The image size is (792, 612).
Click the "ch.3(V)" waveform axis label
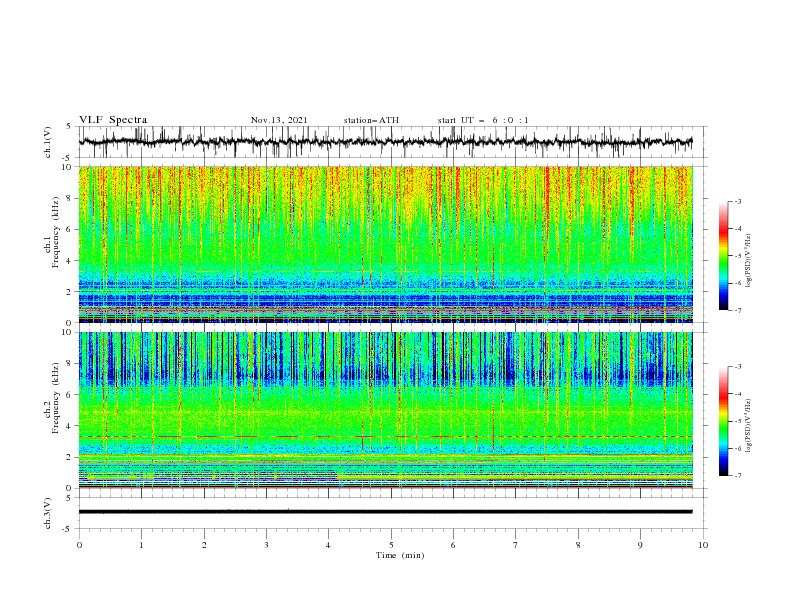48,513
